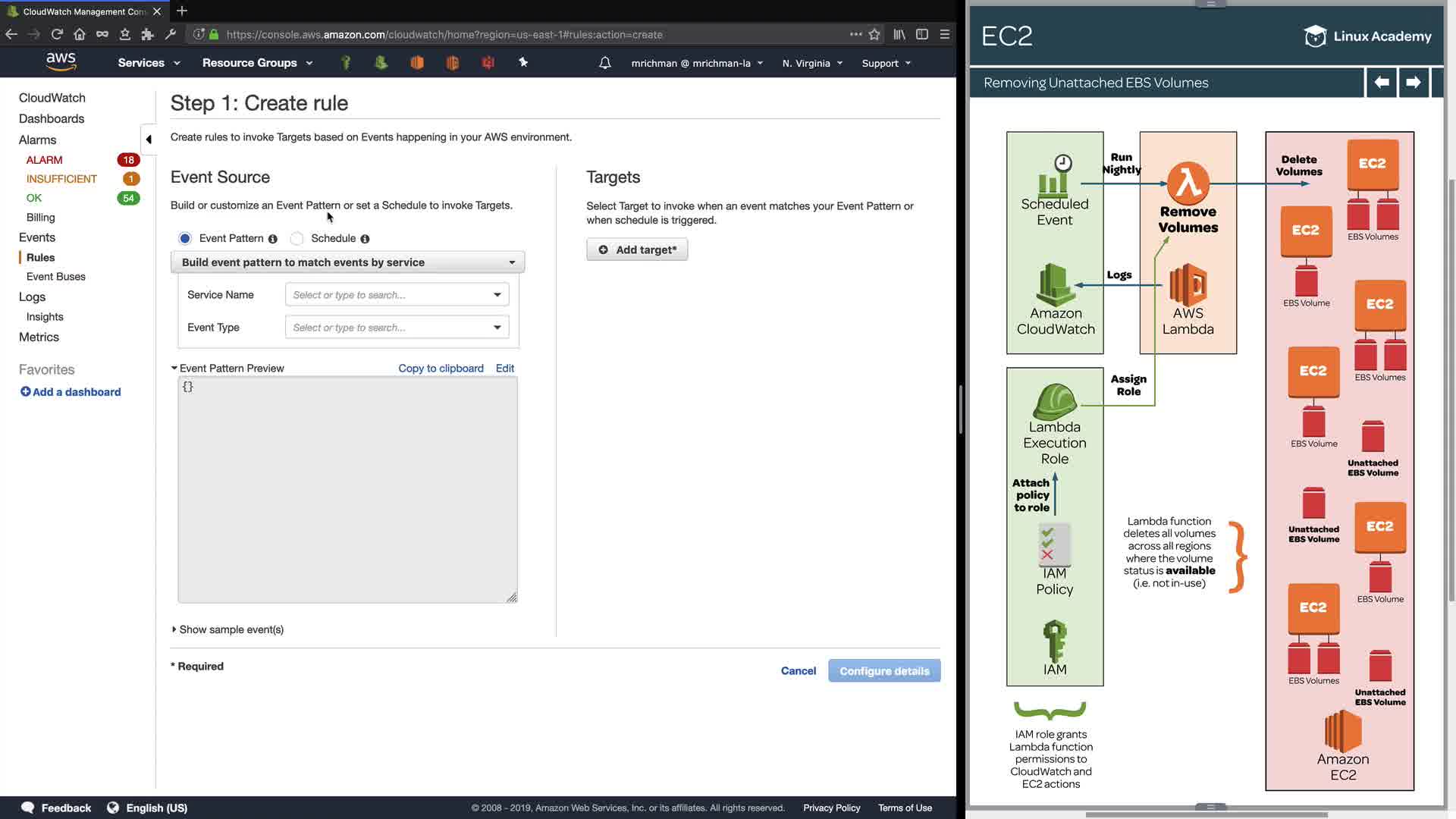
Task: Go to previous slide with left arrow
Action: pos(1382,82)
